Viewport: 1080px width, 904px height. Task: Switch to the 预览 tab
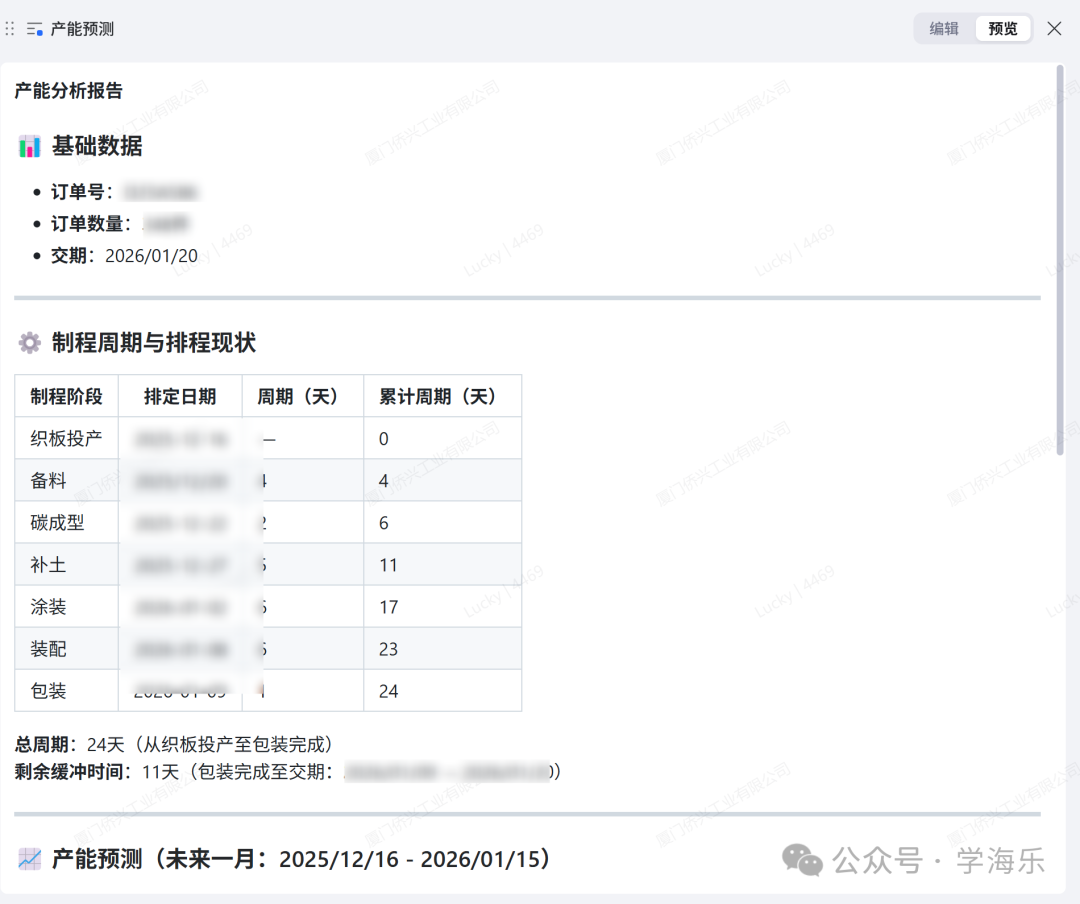1002,29
